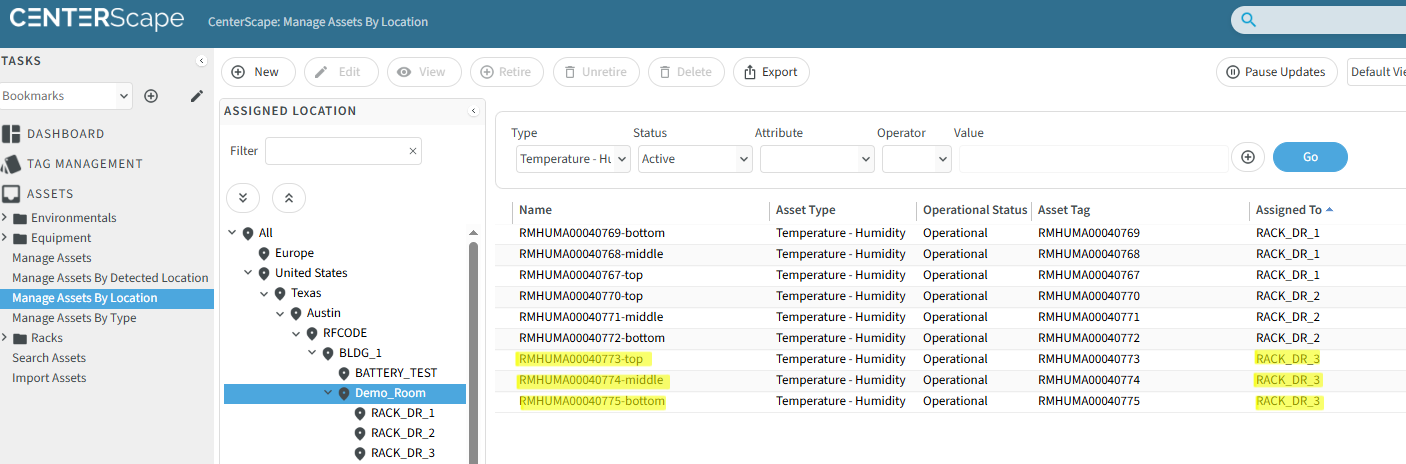Collapse the Assigned Location panel
Viewport: 1406px width, 464px height.
[x=473, y=111]
